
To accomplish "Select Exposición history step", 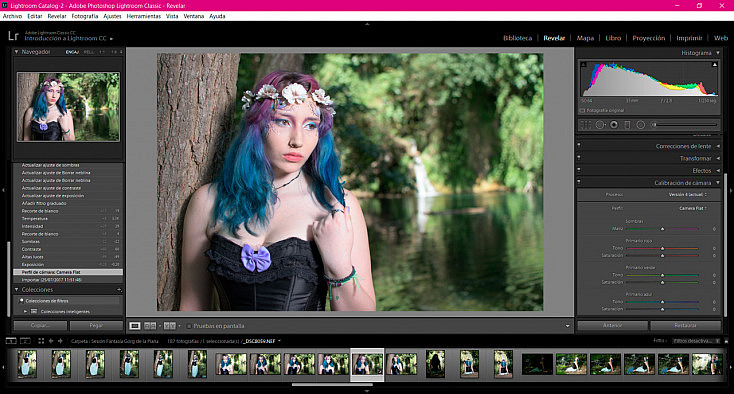I will [x=68, y=264].
